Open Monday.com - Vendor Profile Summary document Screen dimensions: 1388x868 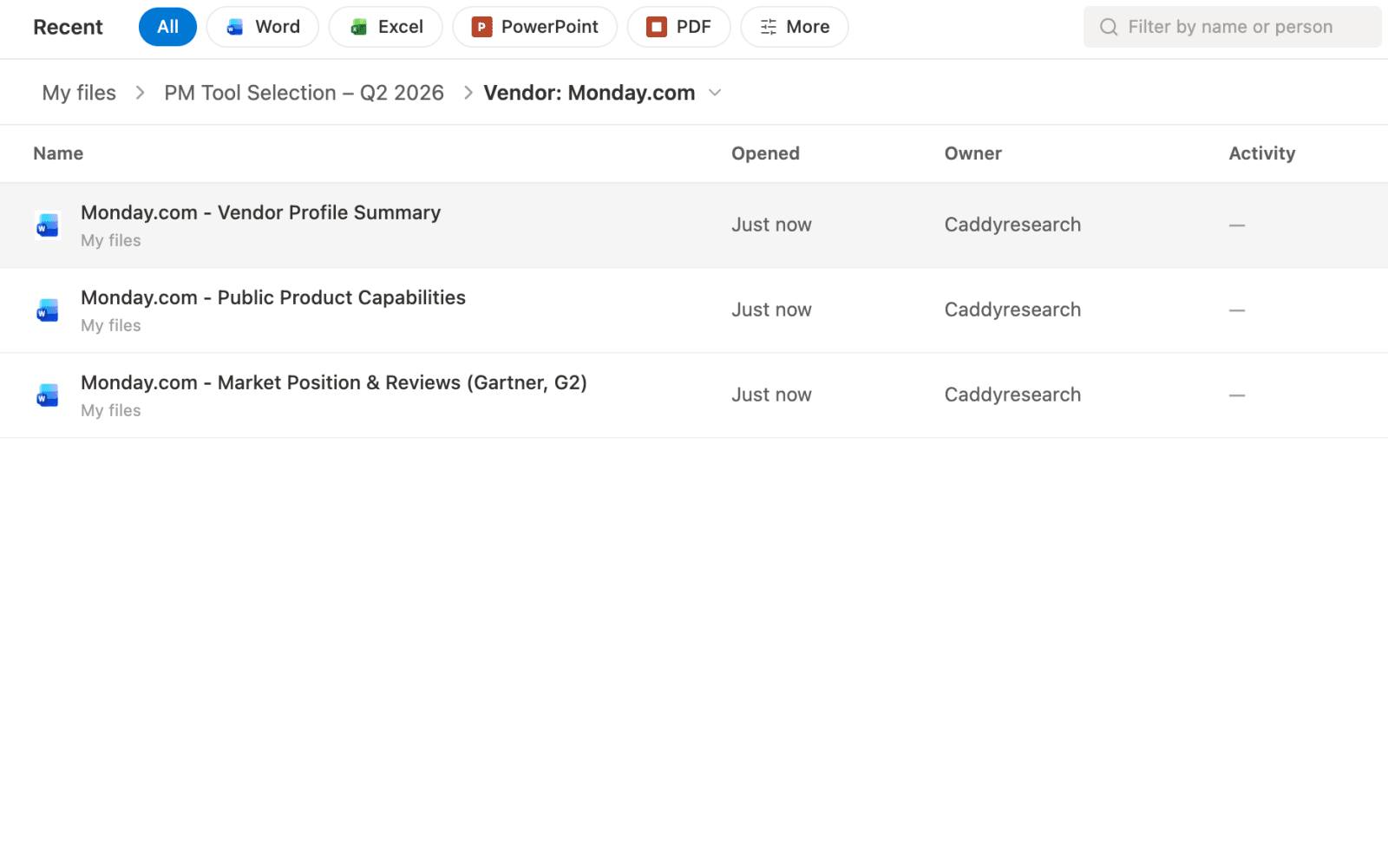click(x=260, y=212)
